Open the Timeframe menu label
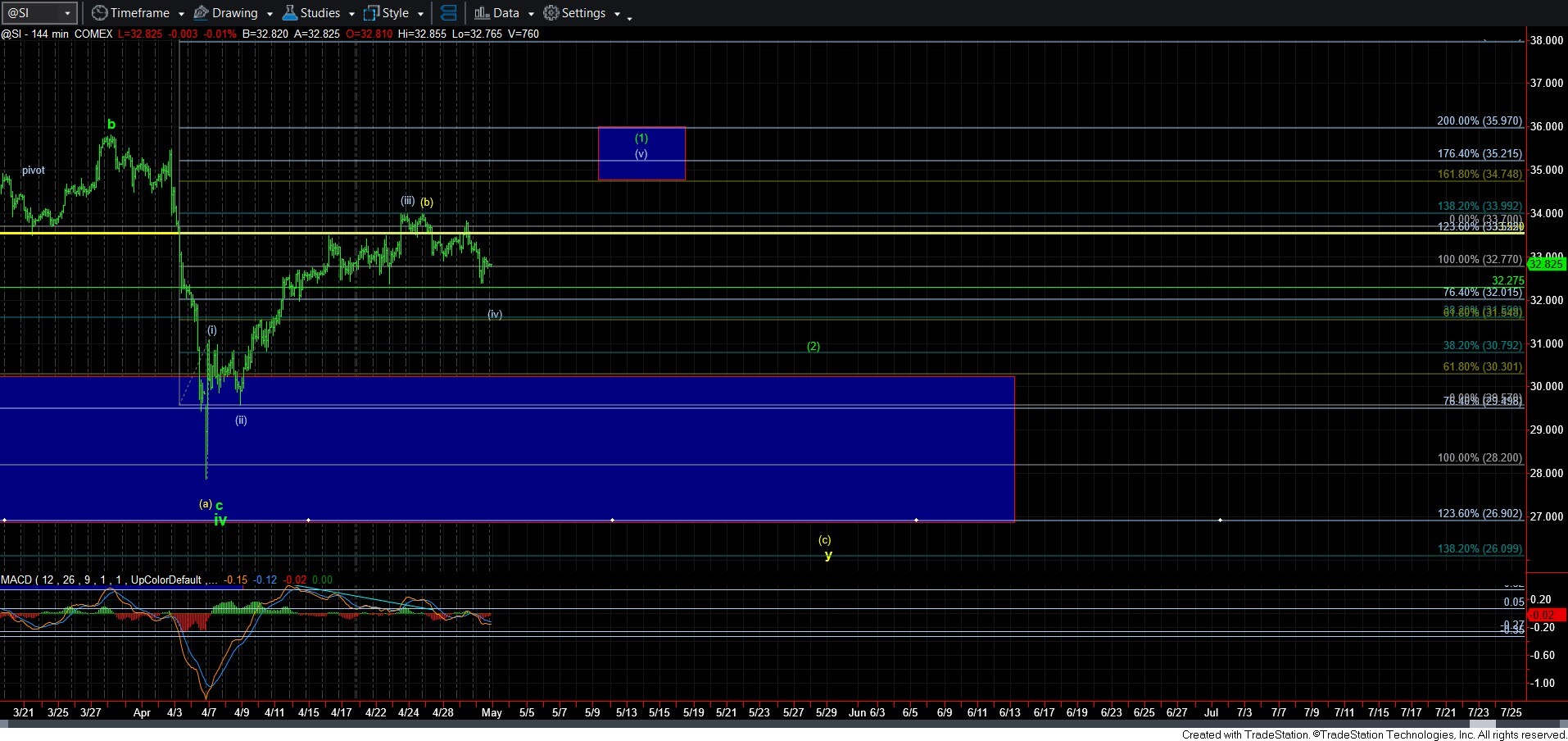This screenshot has width=1568, height=741. click(140, 13)
